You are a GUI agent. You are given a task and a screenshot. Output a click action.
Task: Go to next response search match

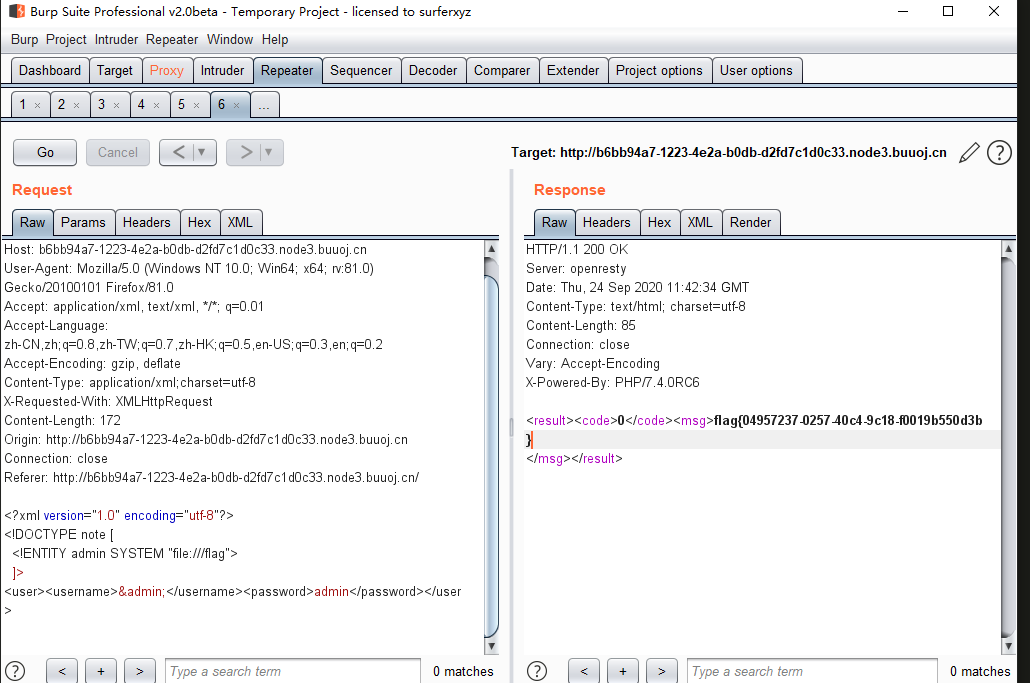tap(661, 671)
